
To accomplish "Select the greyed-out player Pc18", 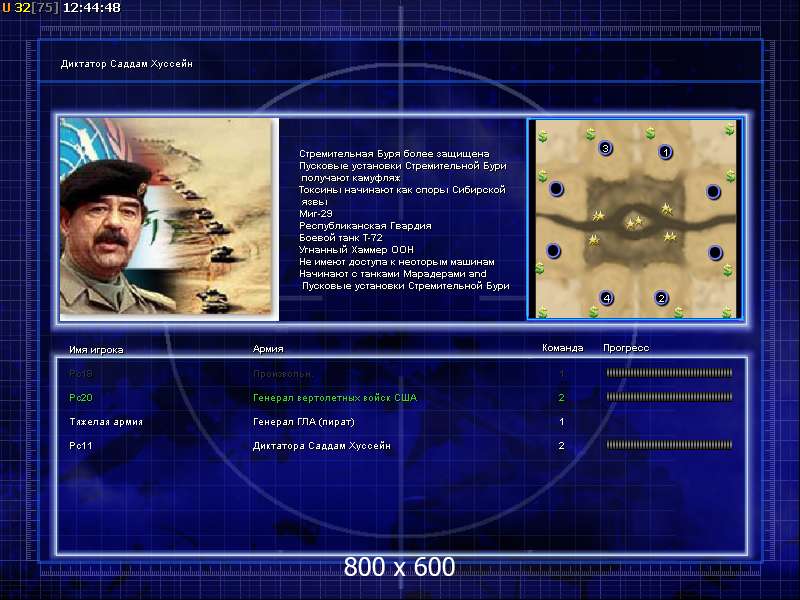I will point(81,373).
